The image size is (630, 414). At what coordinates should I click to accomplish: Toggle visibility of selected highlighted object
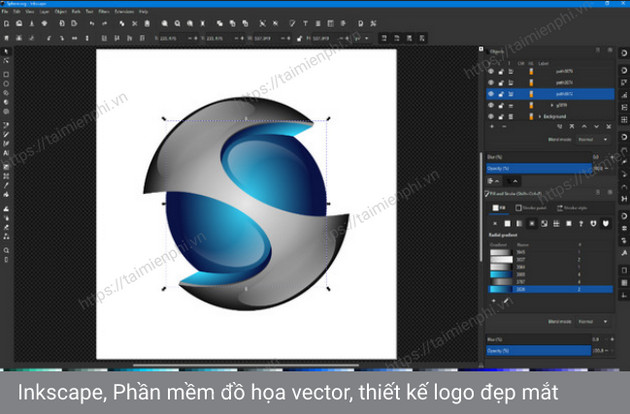tap(491, 94)
